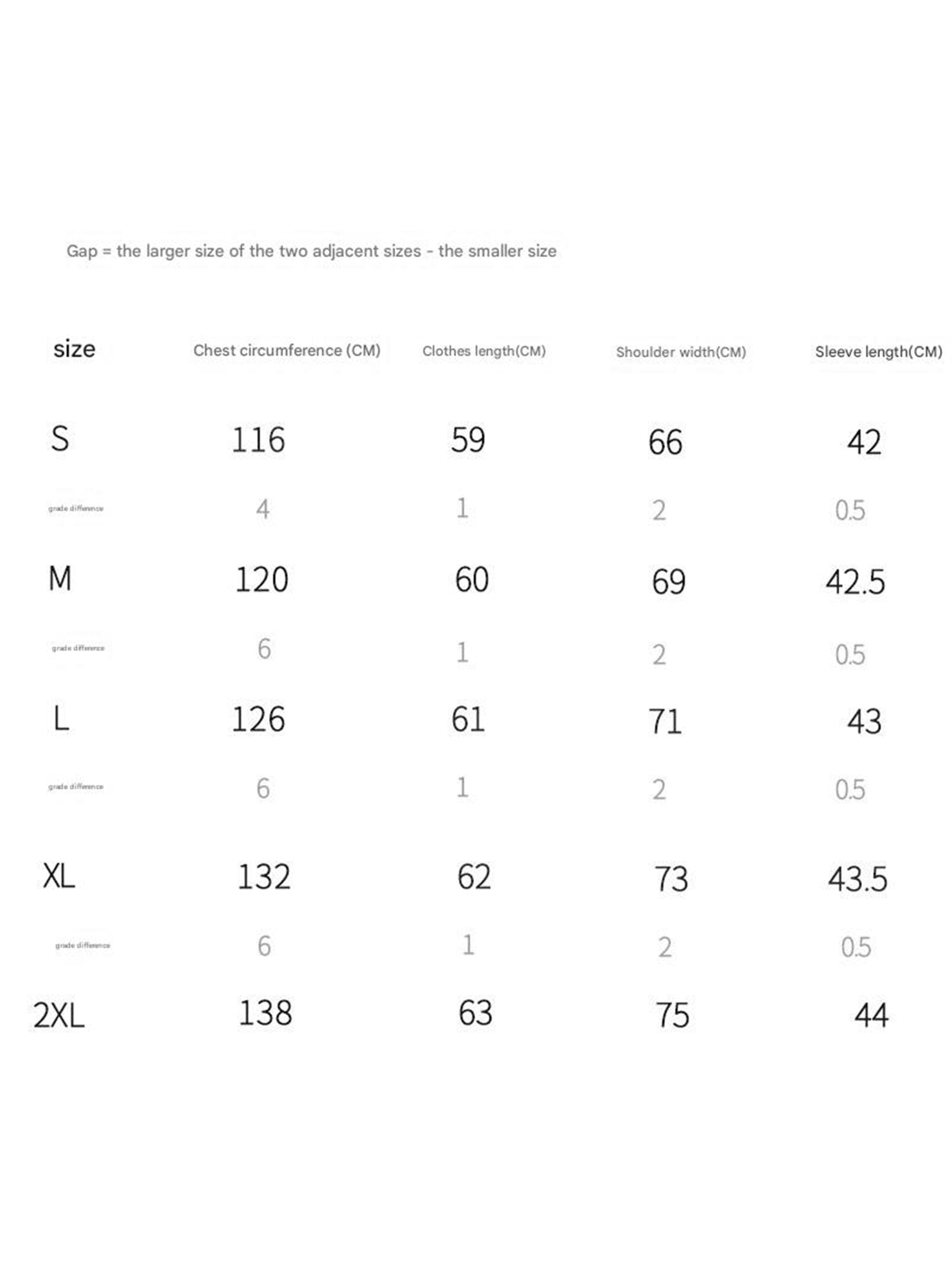Click the 'size' column header
Image resolution: width=952 pixels, height=1263 pixels.
(75, 349)
